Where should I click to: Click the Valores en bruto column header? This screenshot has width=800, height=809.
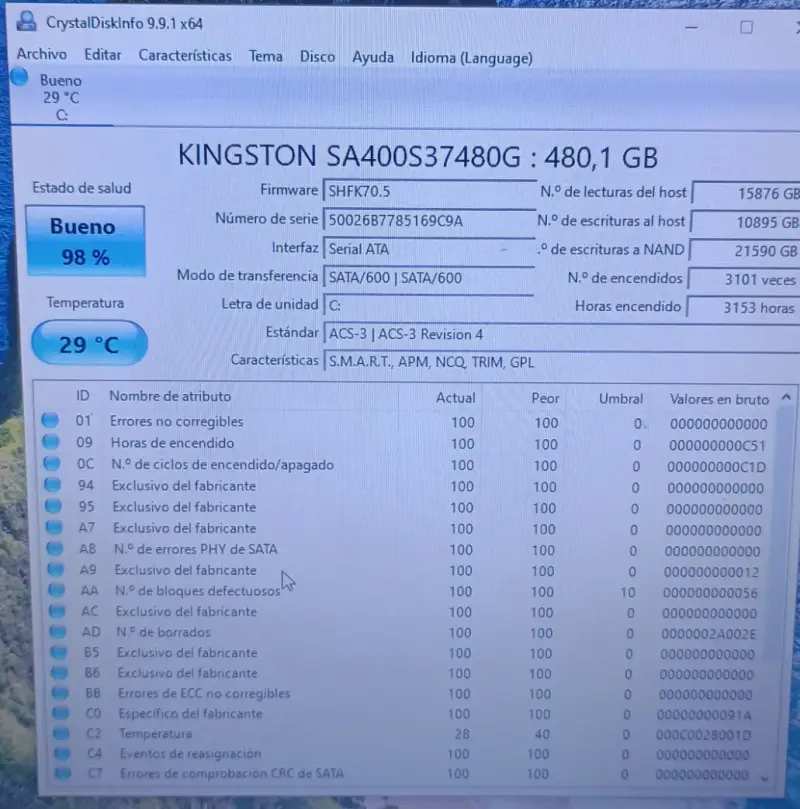(719, 399)
